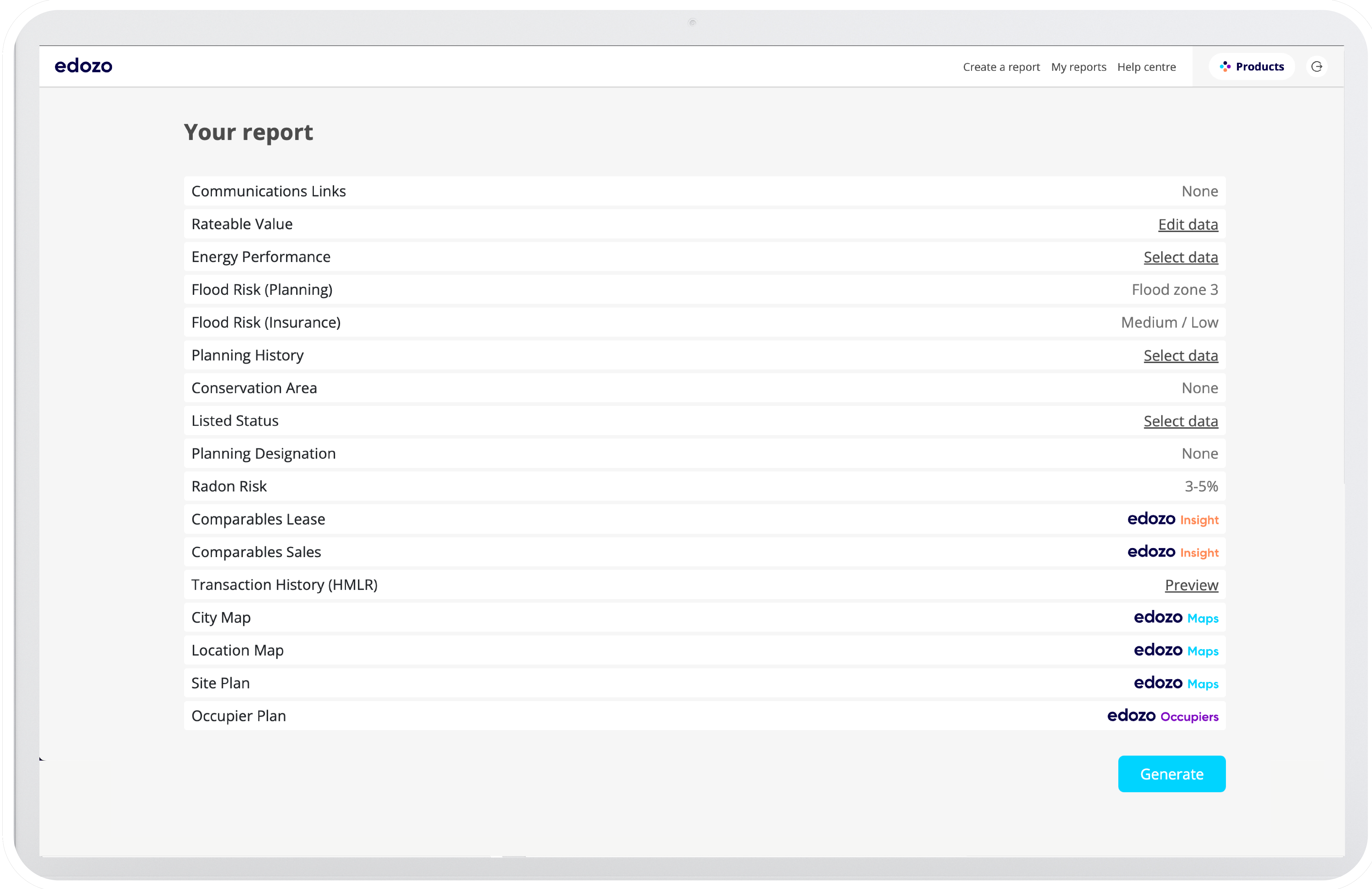This screenshot has height=889, width=1372.
Task: Click the Energy Performance label
Action: 261,257
